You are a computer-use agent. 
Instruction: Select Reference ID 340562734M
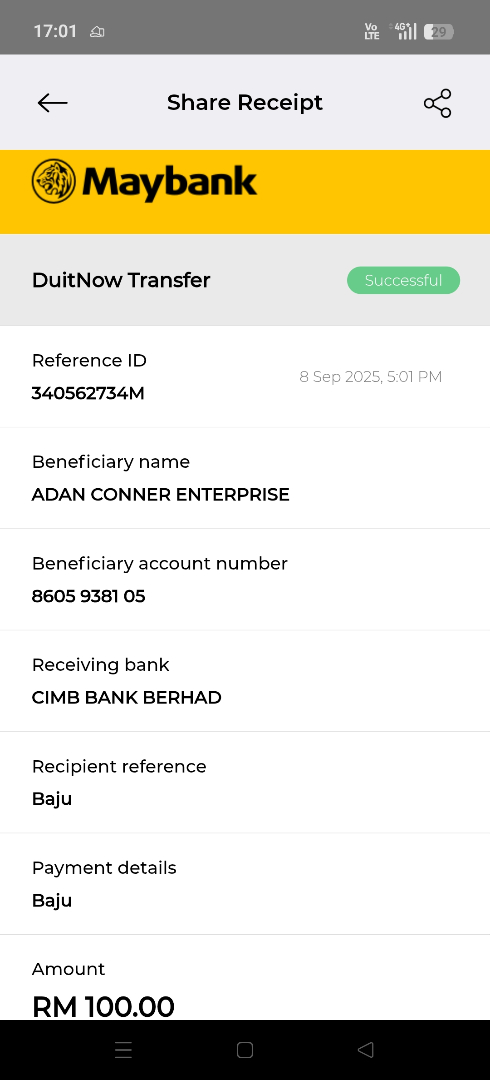click(x=88, y=393)
